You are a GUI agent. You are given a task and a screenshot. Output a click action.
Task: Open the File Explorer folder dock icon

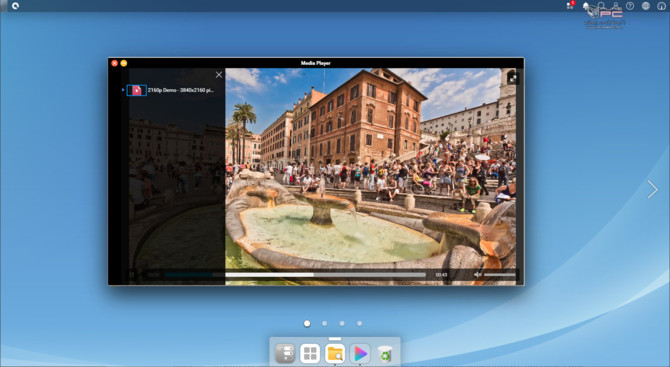point(335,353)
